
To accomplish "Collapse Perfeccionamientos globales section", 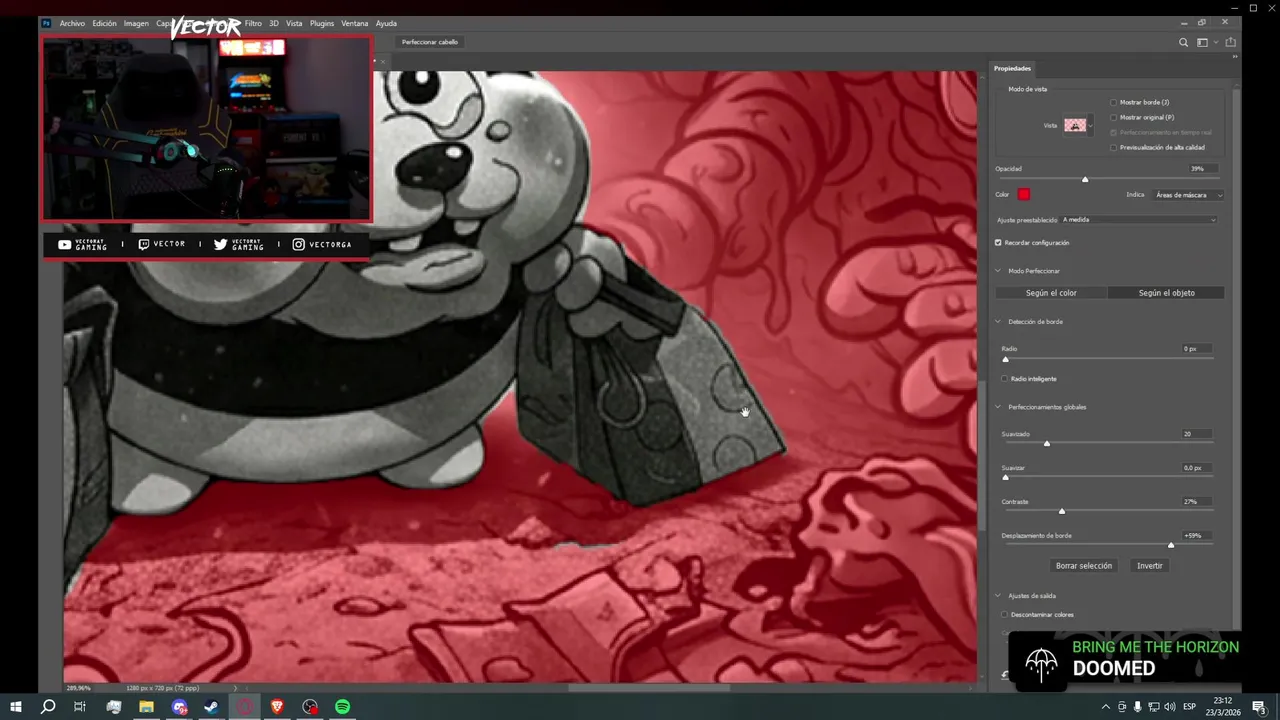I will click(998, 407).
